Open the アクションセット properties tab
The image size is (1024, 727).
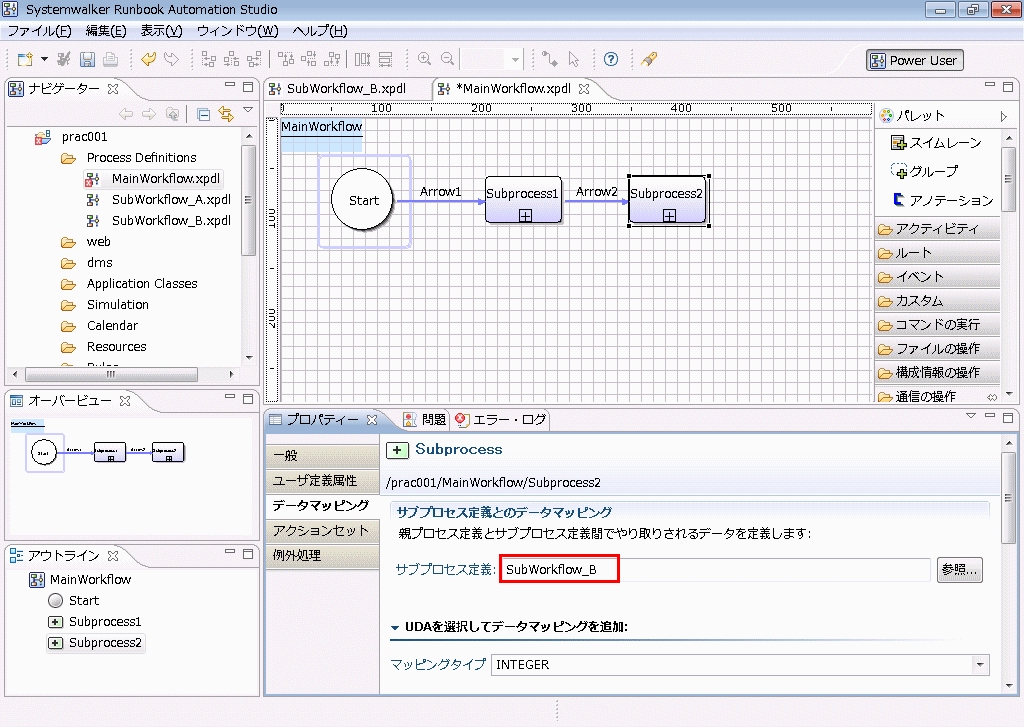point(320,530)
